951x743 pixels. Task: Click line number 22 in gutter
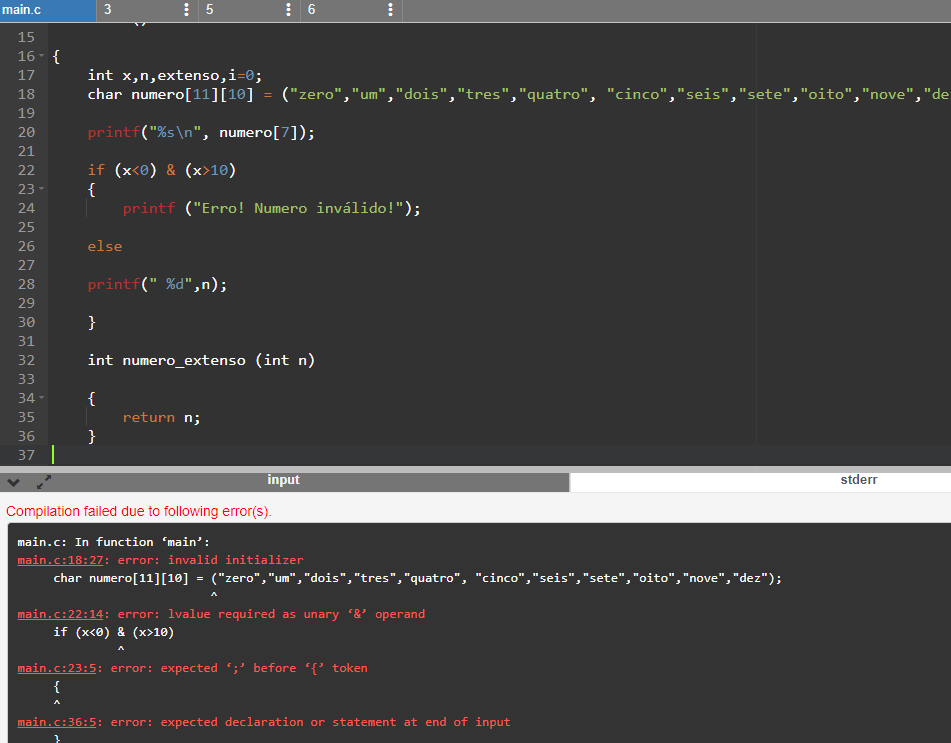(26, 170)
